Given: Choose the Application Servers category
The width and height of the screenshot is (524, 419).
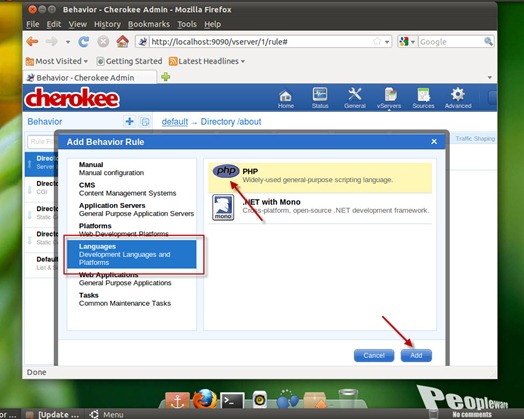Looking at the screenshot, I should pos(132,210).
